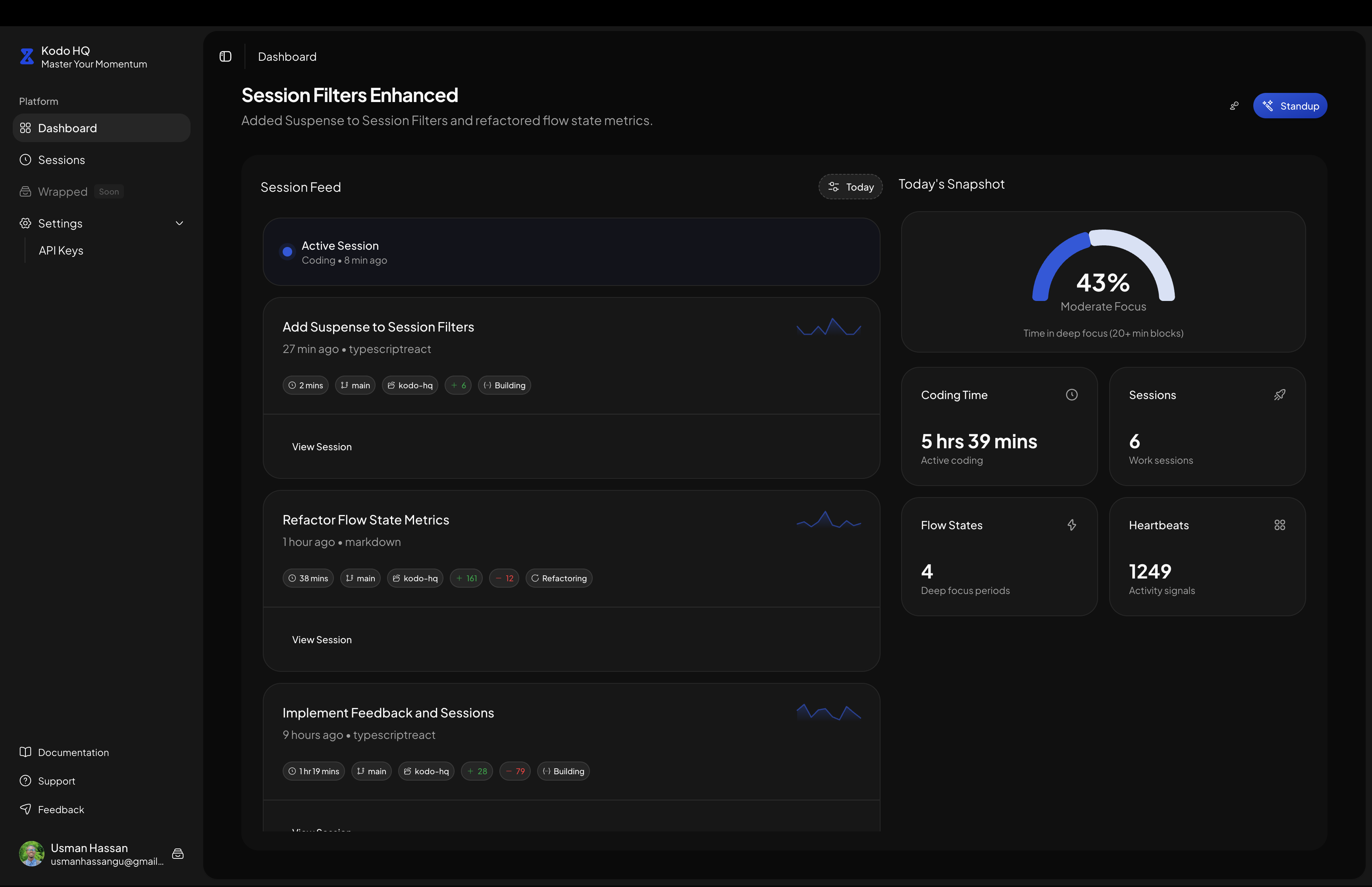The height and width of the screenshot is (887, 1372).
Task: Click the grid icon on Heartbeats card
Action: click(x=1280, y=525)
